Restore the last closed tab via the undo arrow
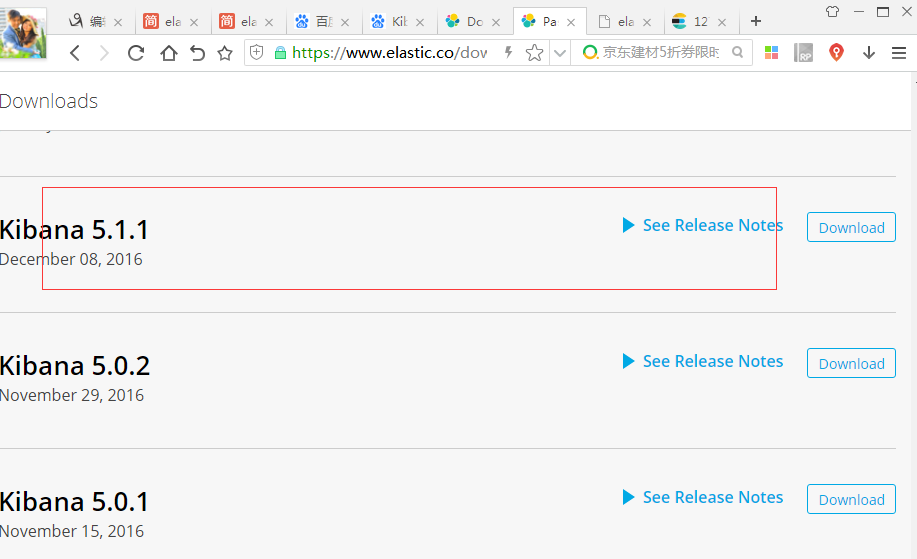This screenshot has width=917, height=559. point(198,53)
